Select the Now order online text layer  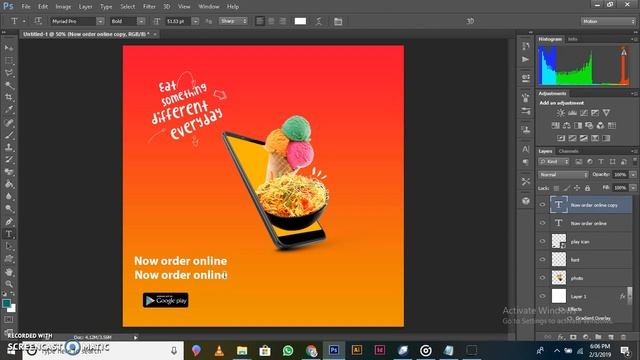coord(588,223)
